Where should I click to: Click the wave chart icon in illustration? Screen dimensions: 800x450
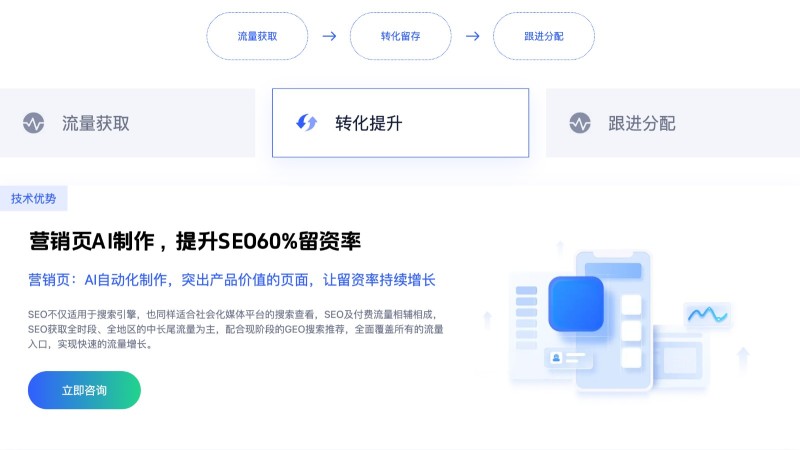pos(707,314)
